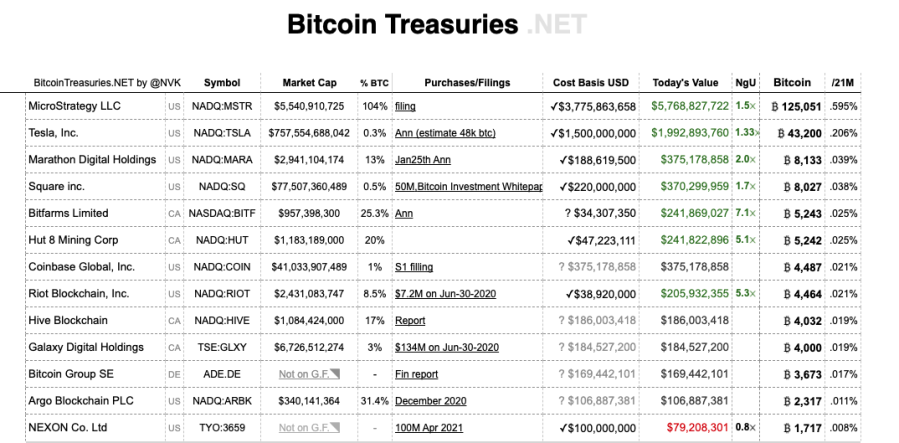Click the Bitcoin Treasuries .NET title

click(437, 25)
